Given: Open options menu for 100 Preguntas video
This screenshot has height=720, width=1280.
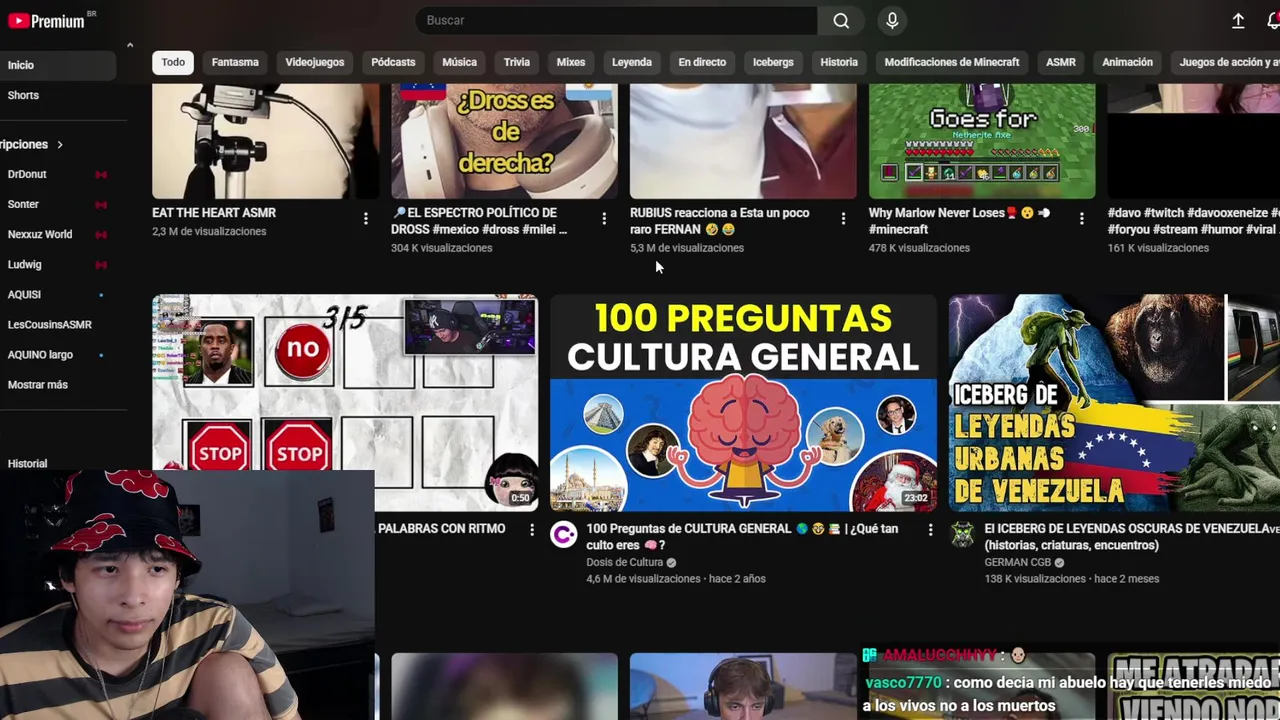Looking at the screenshot, I should (930, 529).
